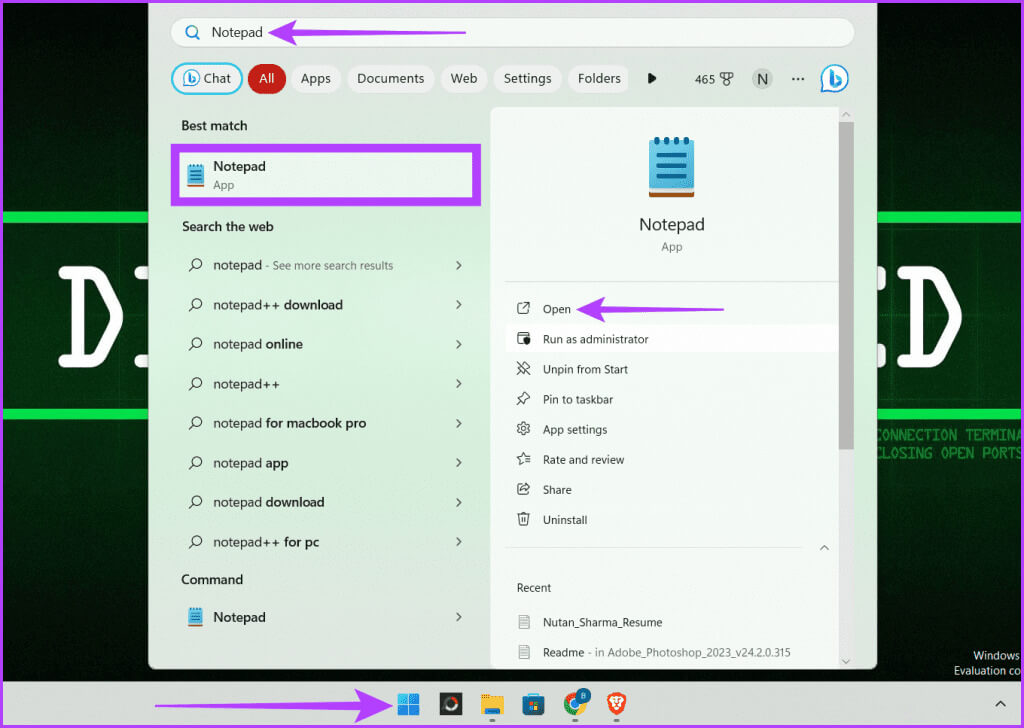Select Notepad App best match result
1024x728 pixels.
coord(326,175)
